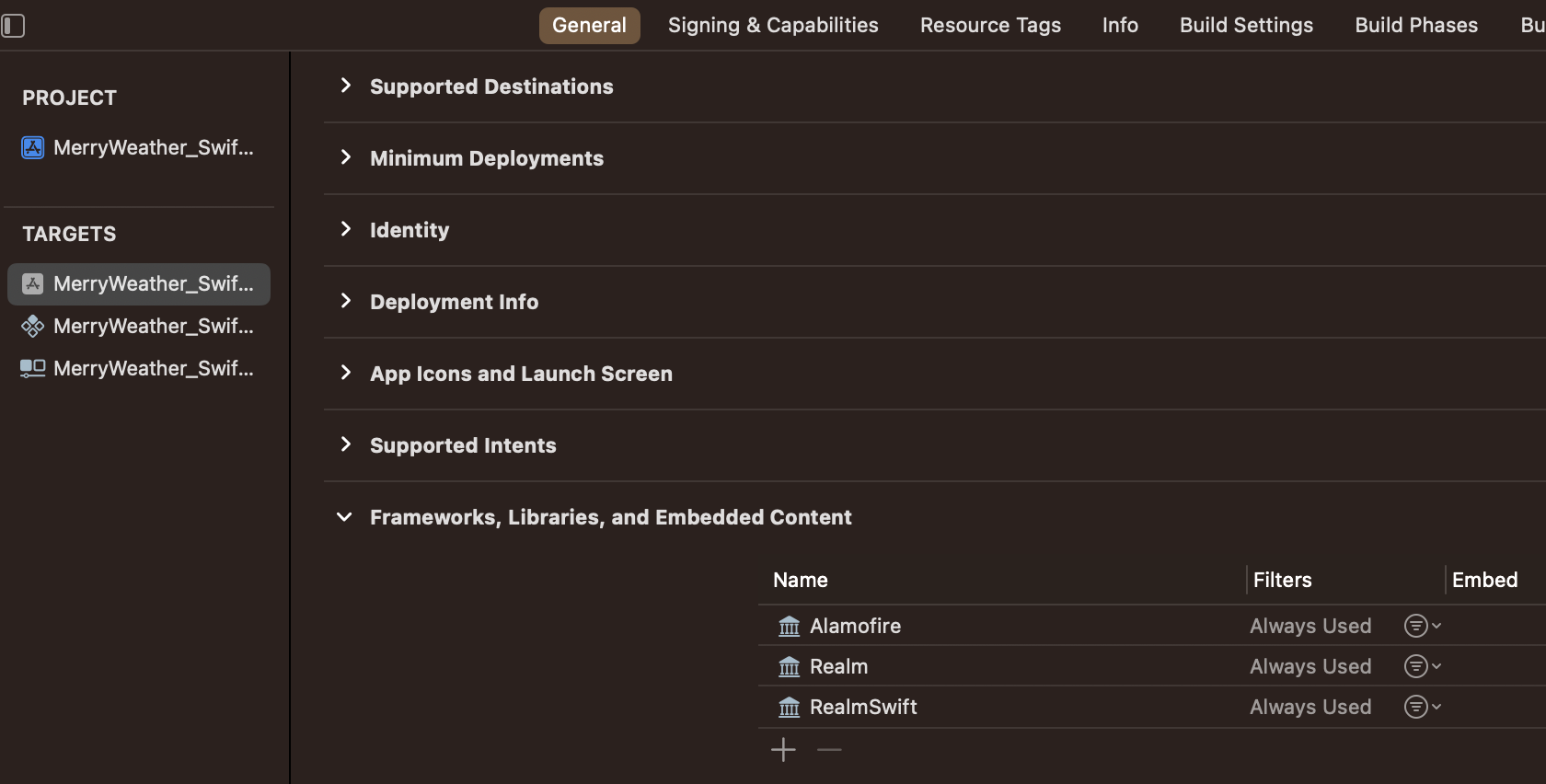Open the Build Phases tab

[x=1416, y=26]
